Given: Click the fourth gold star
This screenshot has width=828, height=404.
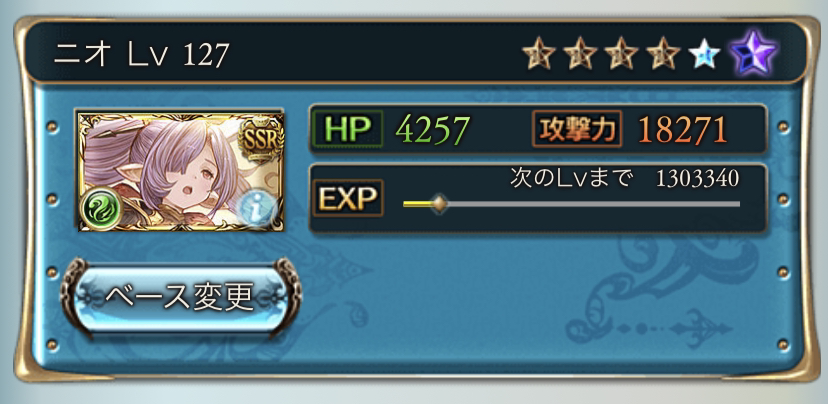Looking at the screenshot, I should click(x=663, y=53).
